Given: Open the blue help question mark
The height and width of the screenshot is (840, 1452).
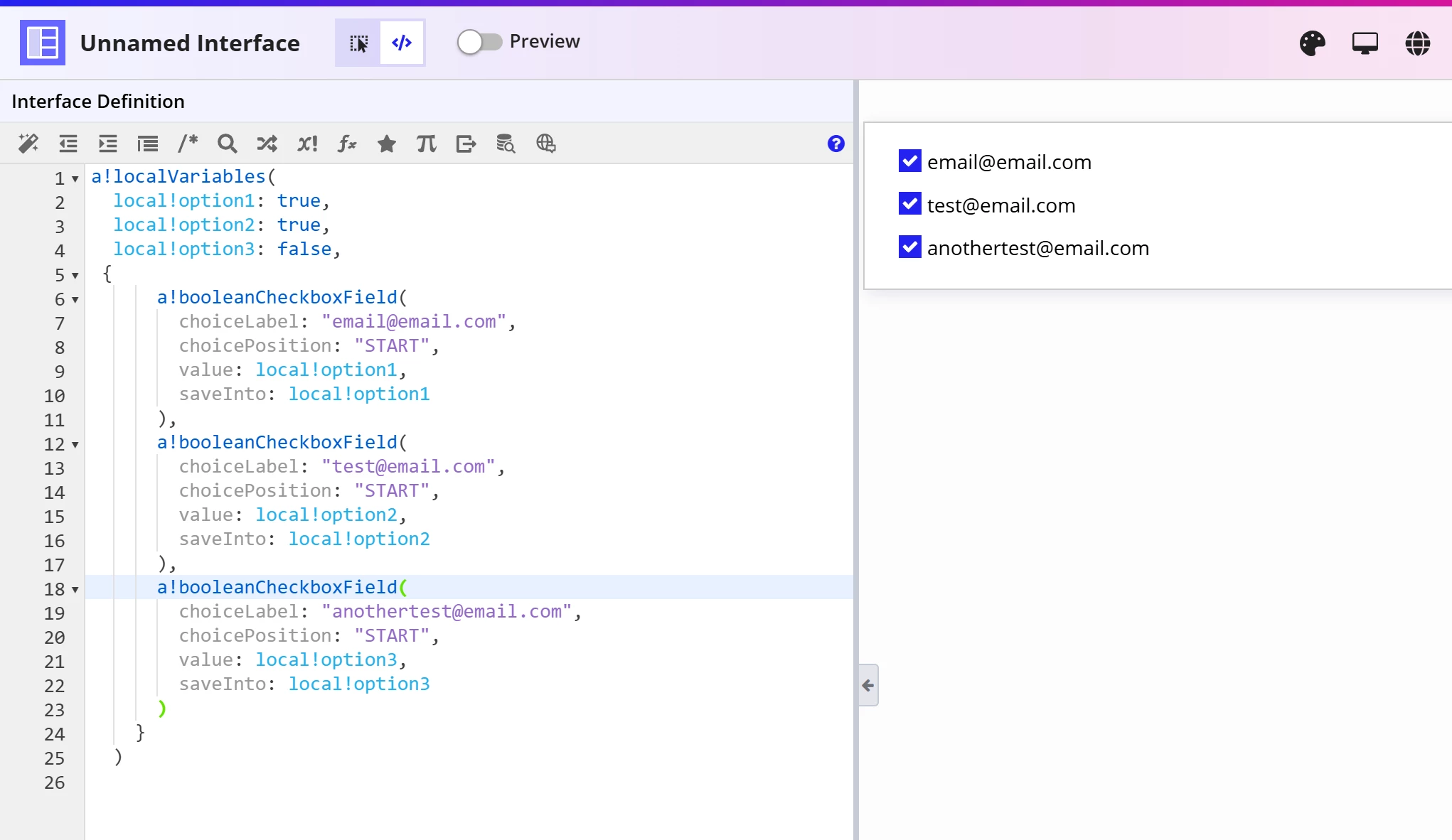Looking at the screenshot, I should point(836,144).
